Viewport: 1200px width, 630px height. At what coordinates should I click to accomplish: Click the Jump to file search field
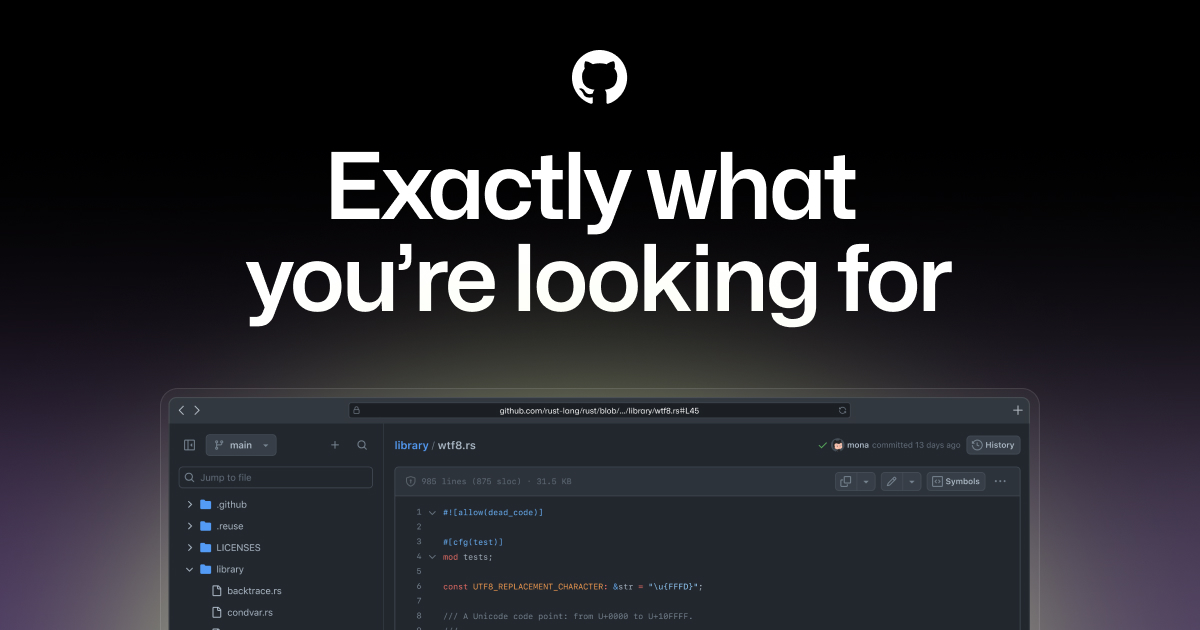[x=276, y=478]
